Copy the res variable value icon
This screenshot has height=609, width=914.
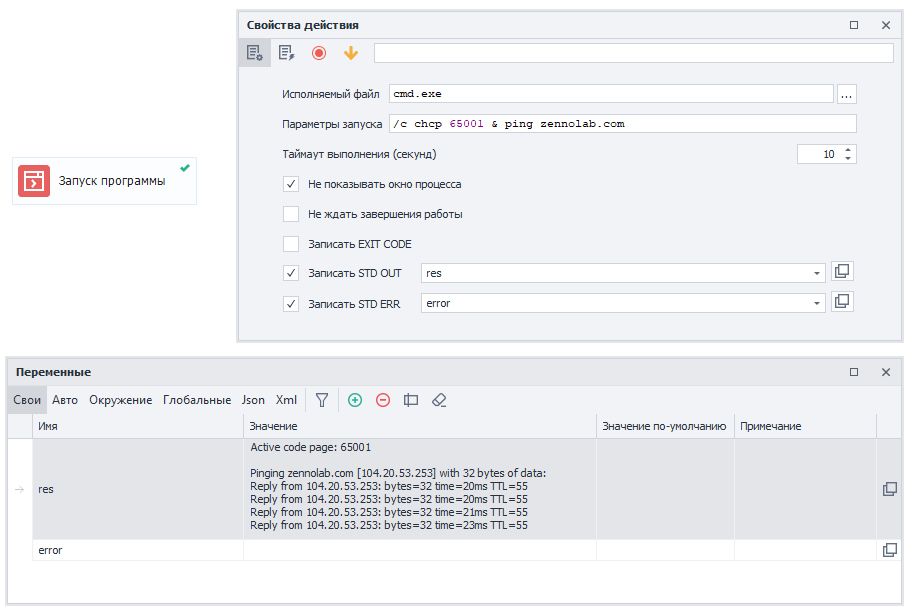(890, 489)
